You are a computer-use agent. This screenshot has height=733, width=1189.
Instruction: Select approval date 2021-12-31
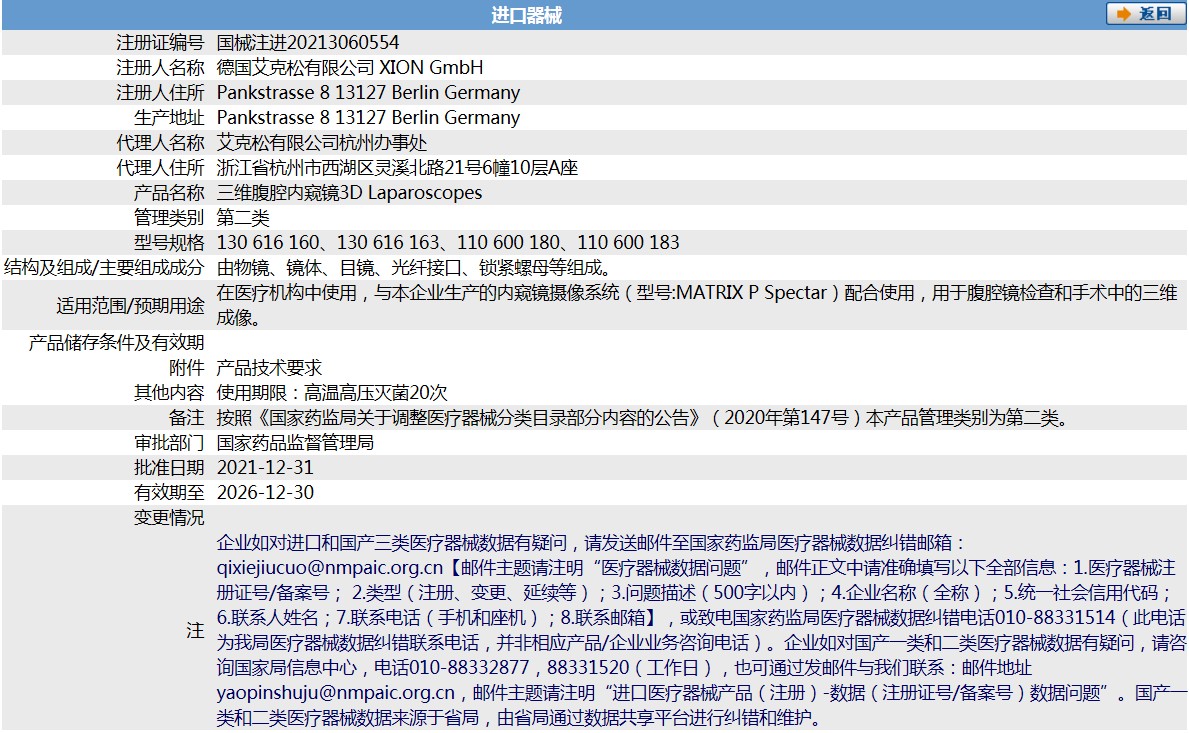click(x=265, y=468)
